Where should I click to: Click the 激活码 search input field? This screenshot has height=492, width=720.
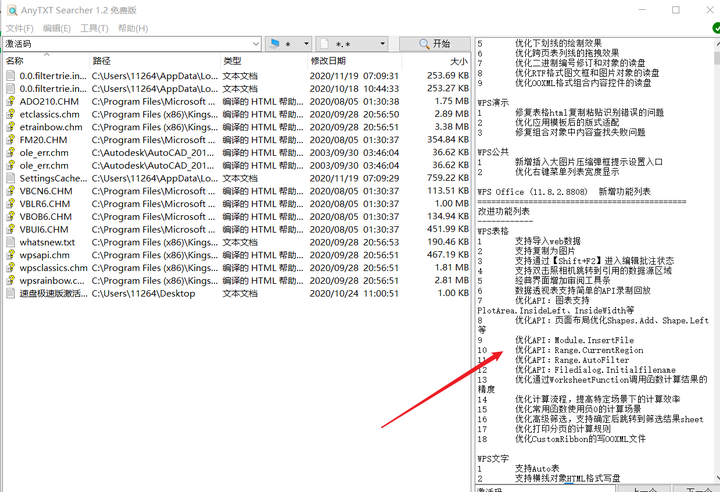[128, 44]
